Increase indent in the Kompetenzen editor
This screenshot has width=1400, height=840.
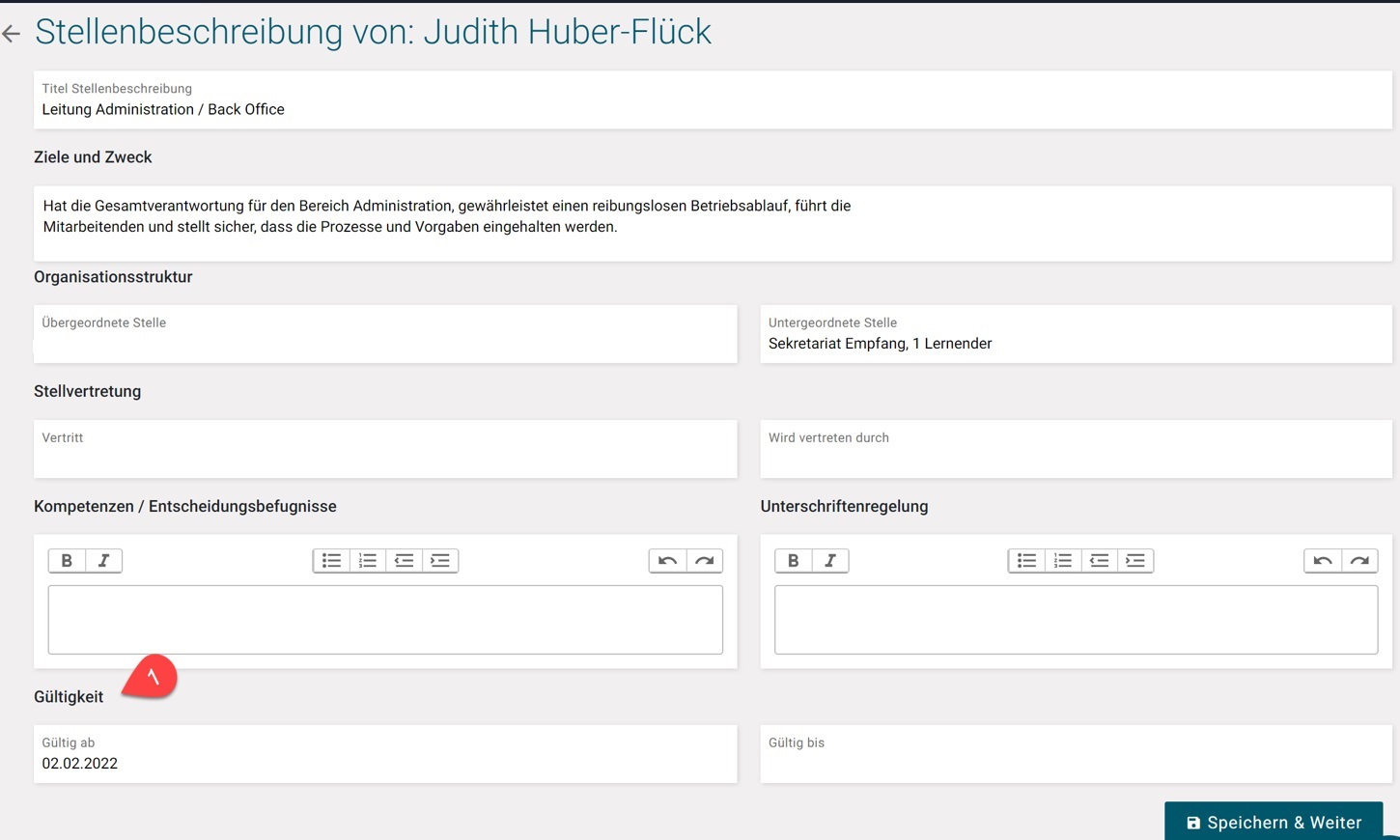coord(440,561)
